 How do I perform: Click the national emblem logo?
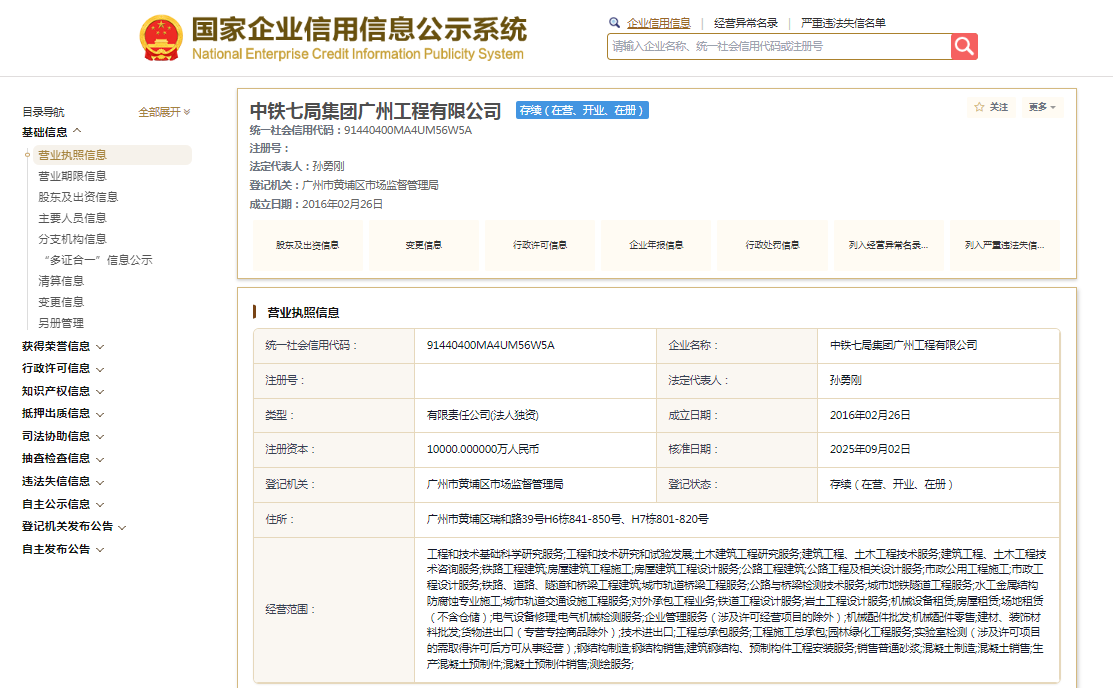tap(160, 38)
